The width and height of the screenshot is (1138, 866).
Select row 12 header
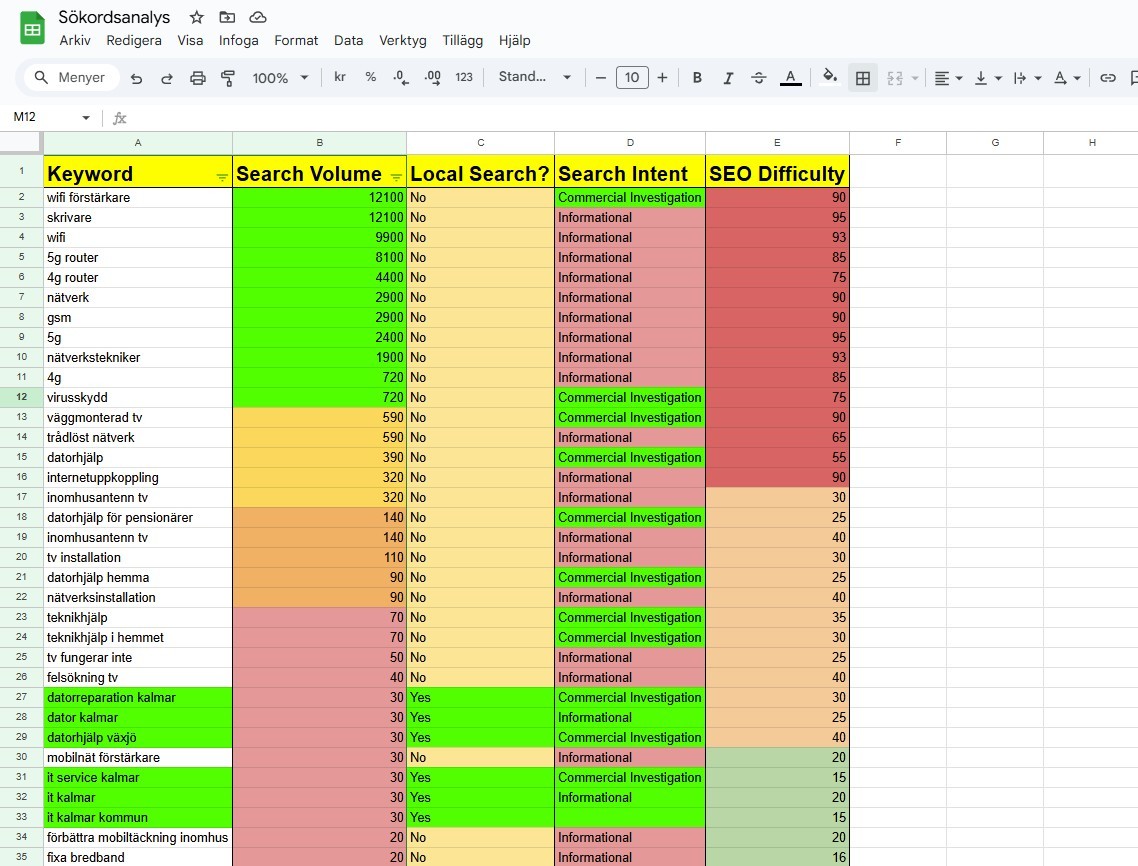point(22,397)
